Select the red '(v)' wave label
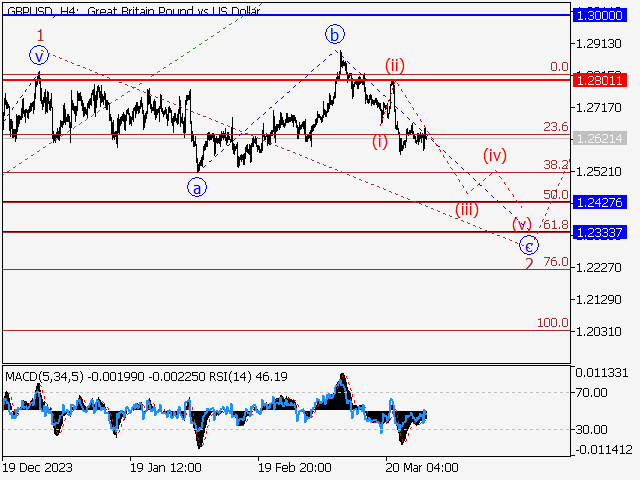This screenshot has height=480, width=640. click(522, 224)
